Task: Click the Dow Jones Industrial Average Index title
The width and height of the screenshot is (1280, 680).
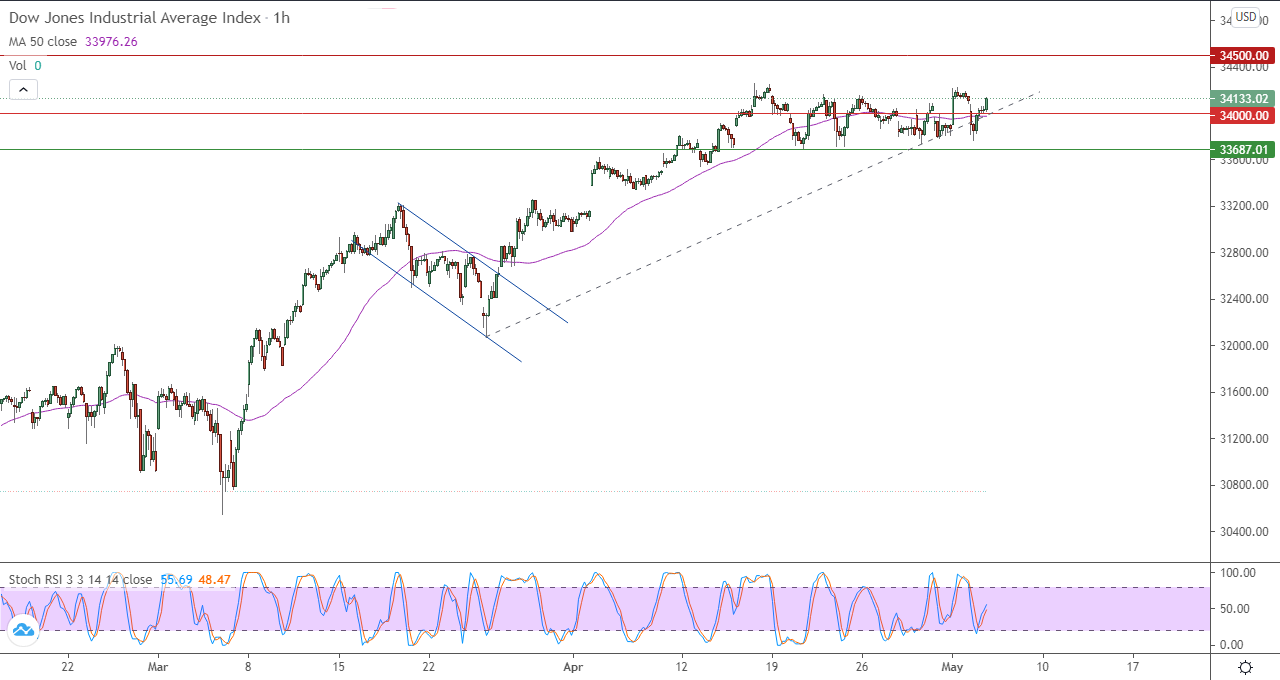Action: click(135, 18)
